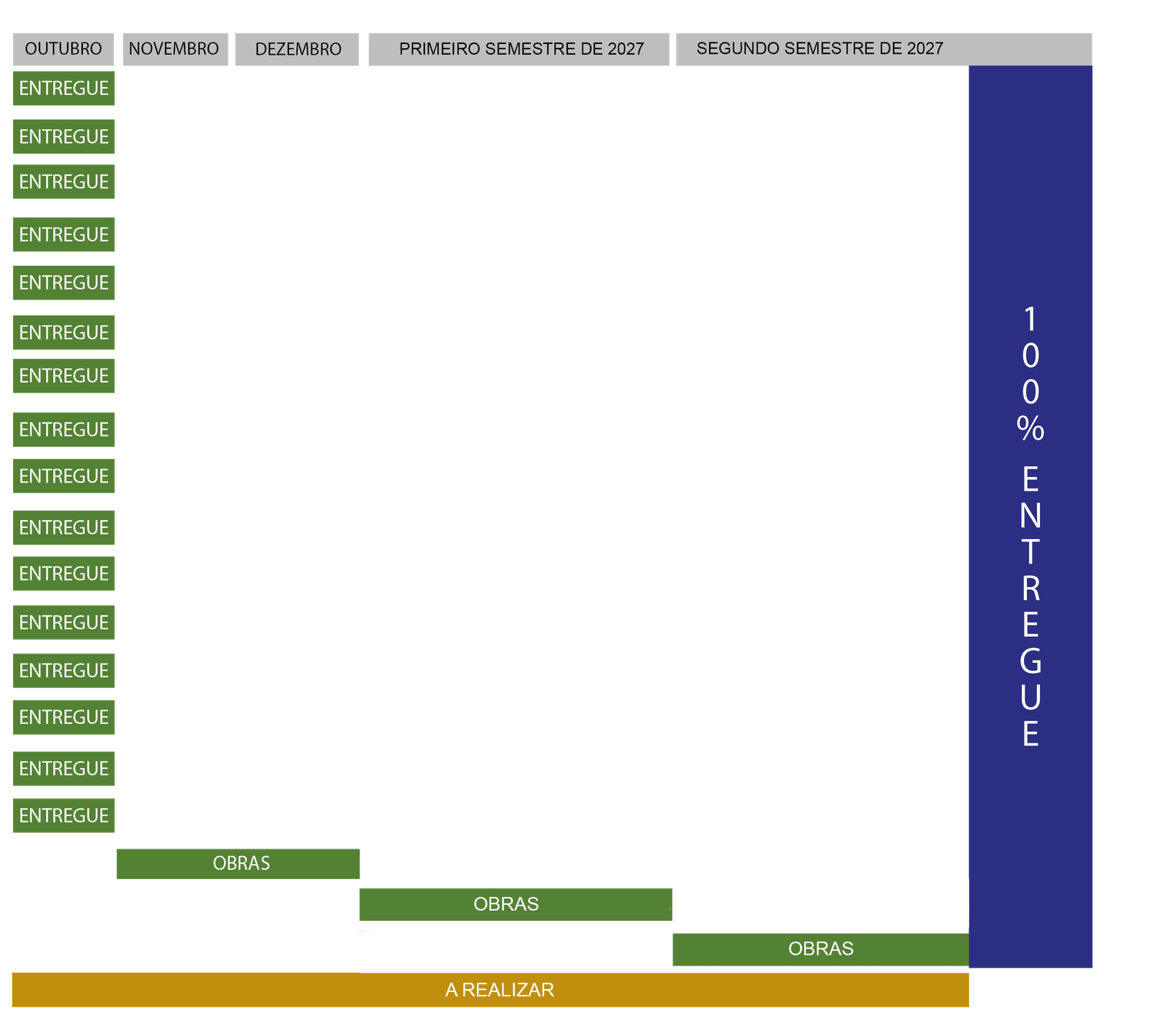Select PRIMEIRO SEMESTRE DE 2027 header

coord(519,49)
